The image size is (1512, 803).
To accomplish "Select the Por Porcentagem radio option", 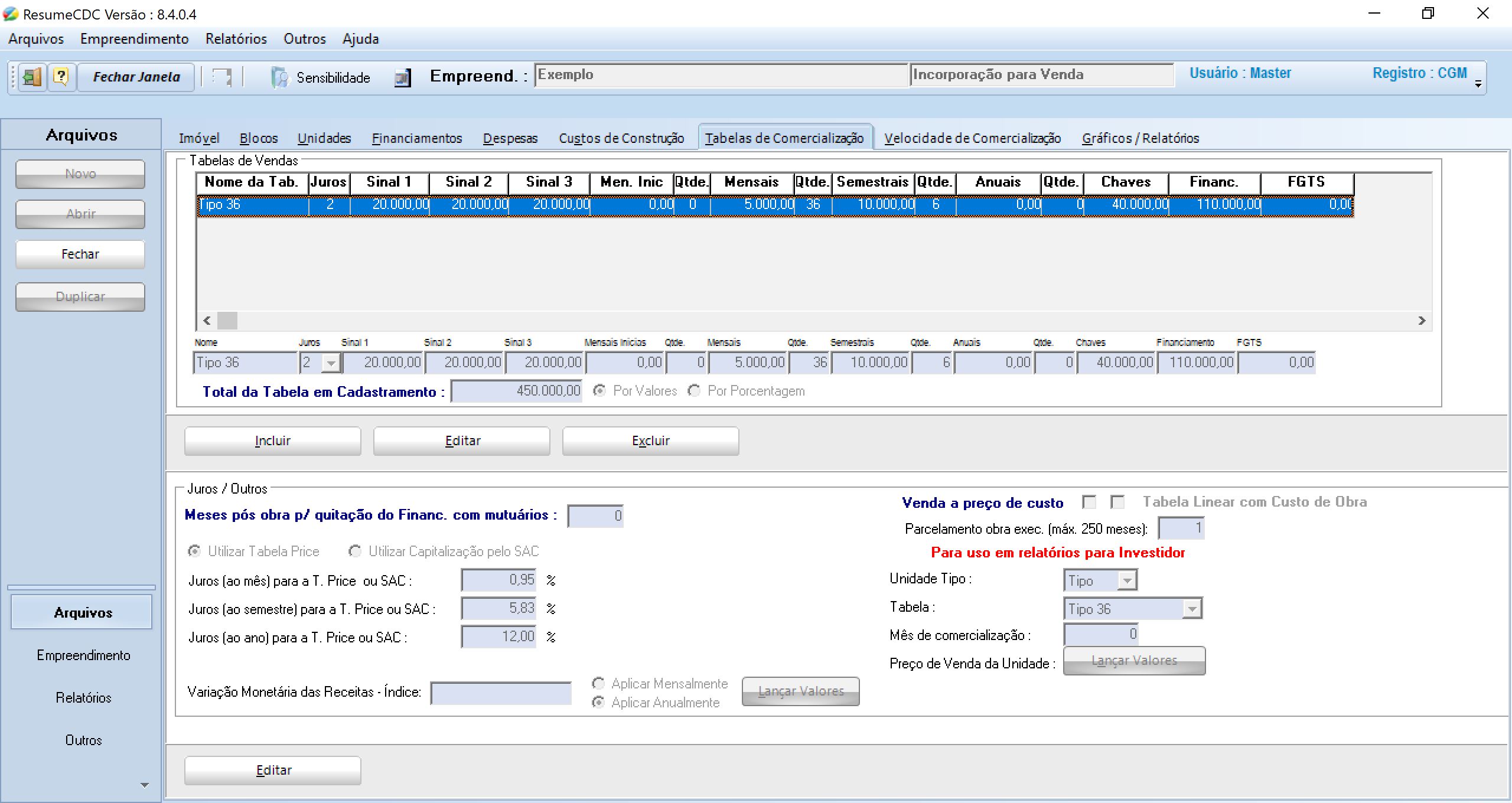I will [x=695, y=391].
